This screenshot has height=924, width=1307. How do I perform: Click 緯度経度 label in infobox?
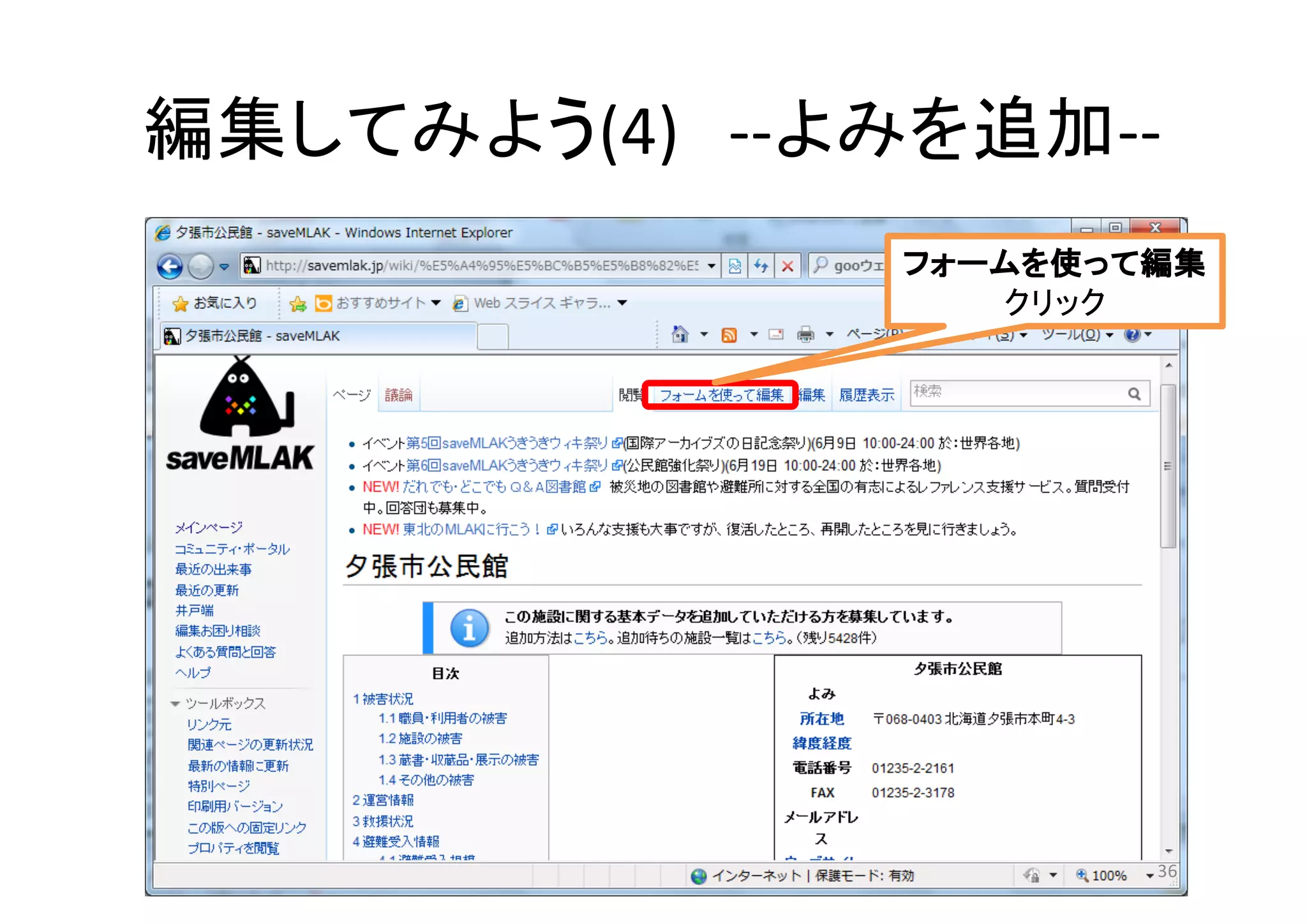point(822,743)
